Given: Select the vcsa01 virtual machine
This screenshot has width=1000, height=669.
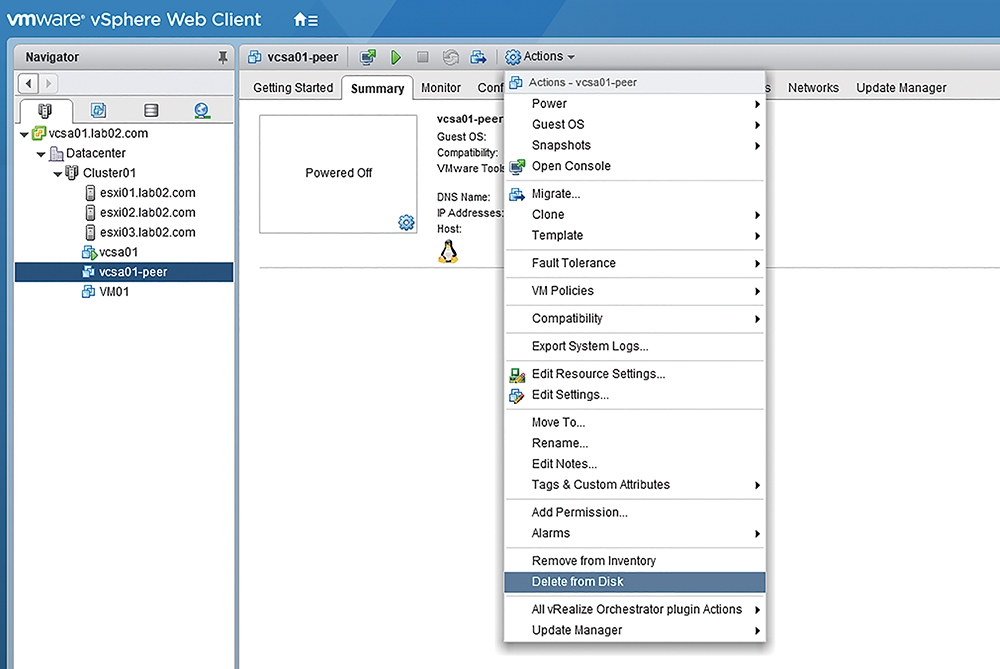Looking at the screenshot, I should pyautogui.click(x=118, y=253).
